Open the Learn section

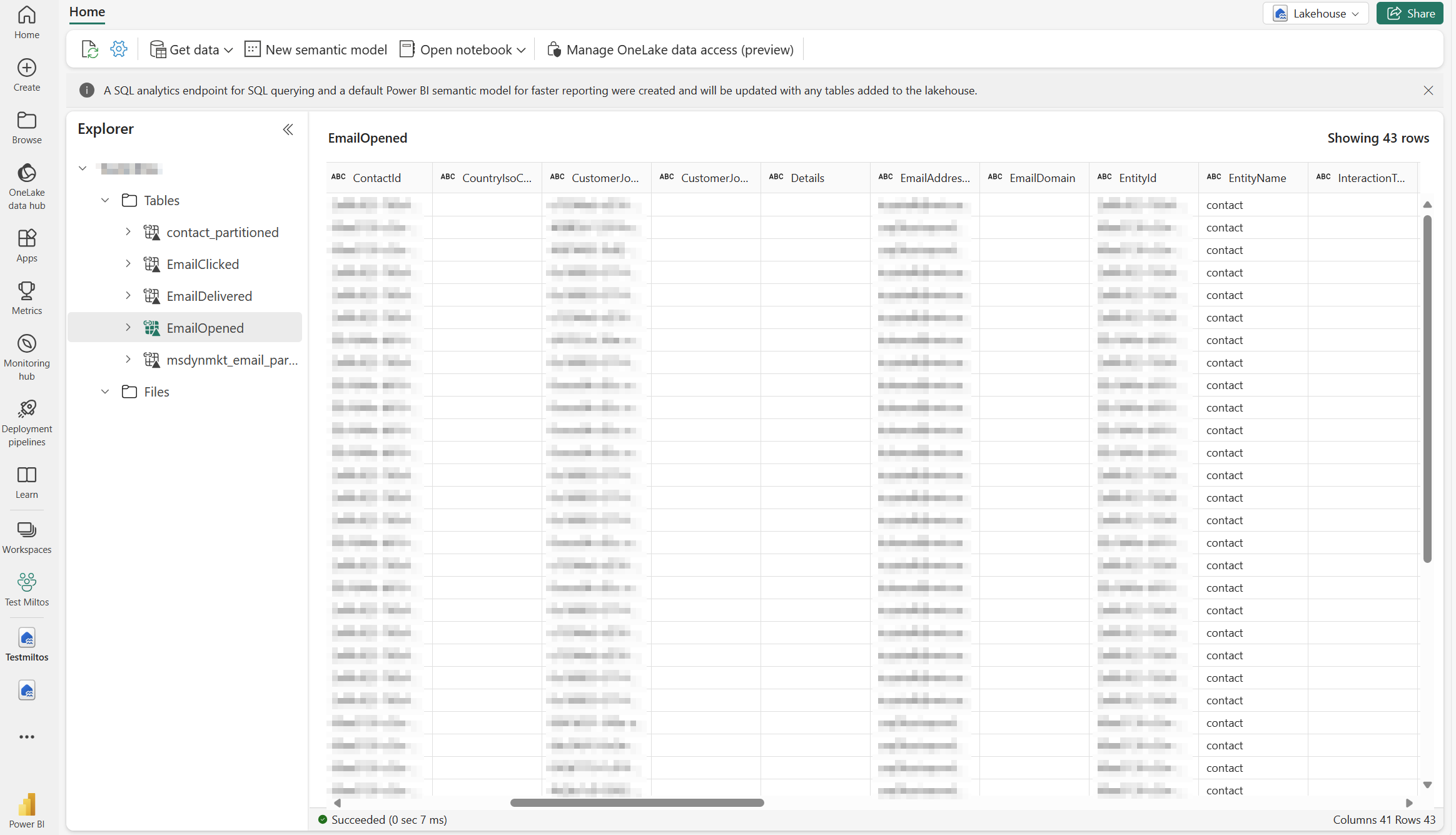click(27, 482)
